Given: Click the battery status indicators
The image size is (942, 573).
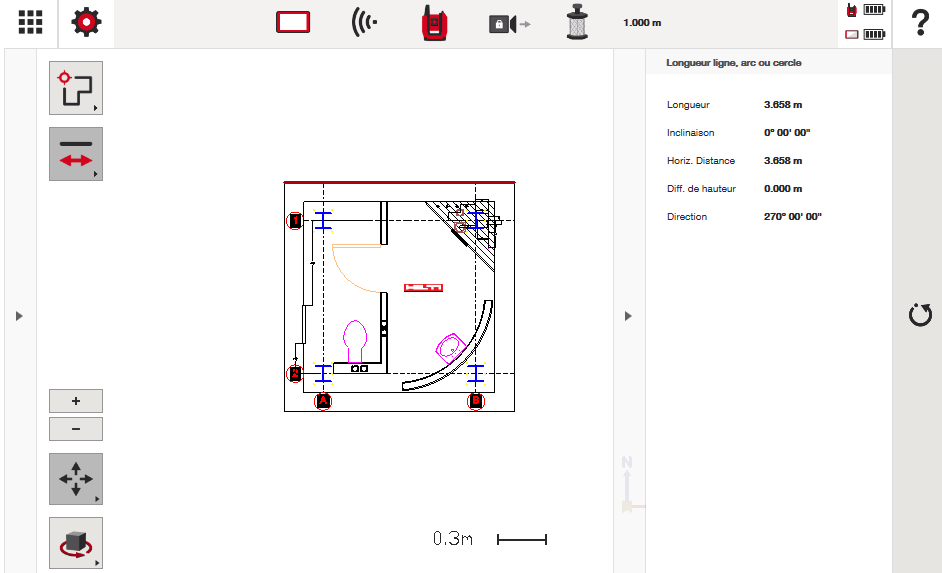Looking at the screenshot, I should (x=866, y=23).
